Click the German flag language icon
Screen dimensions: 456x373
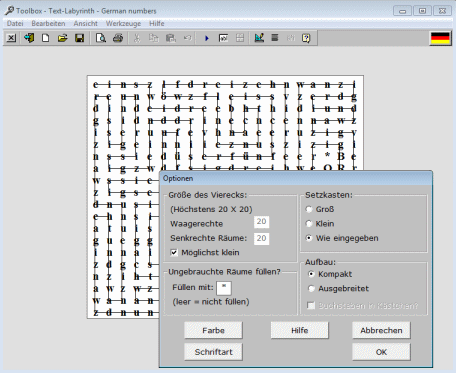(440, 38)
